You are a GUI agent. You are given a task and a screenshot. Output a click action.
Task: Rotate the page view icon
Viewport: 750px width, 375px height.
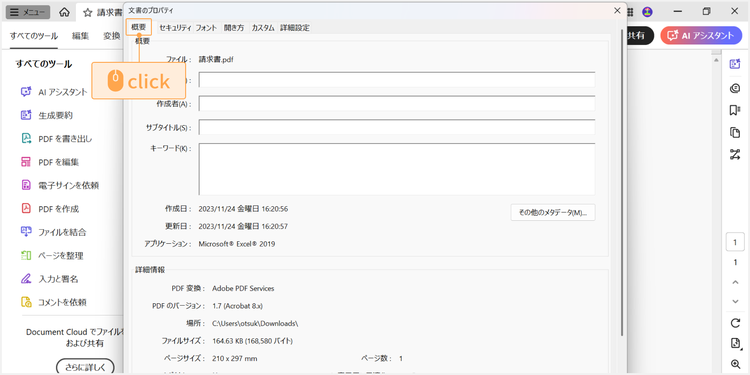735,323
